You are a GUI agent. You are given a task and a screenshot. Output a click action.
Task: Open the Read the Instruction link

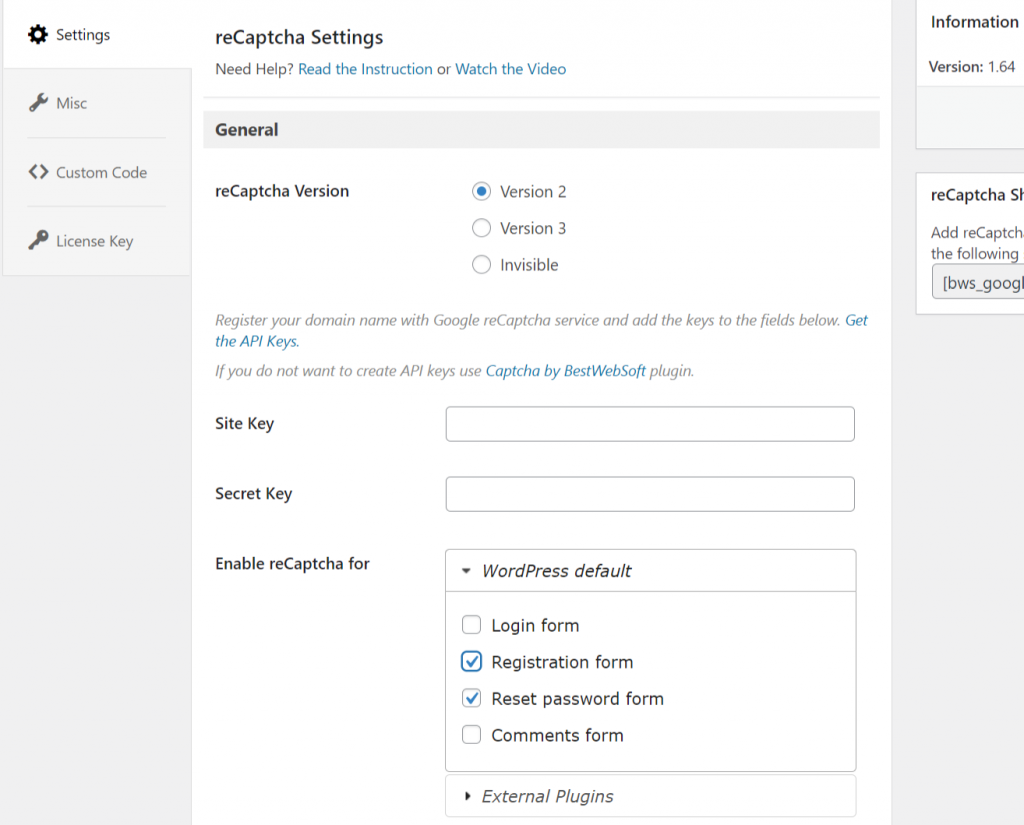[x=365, y=69]
